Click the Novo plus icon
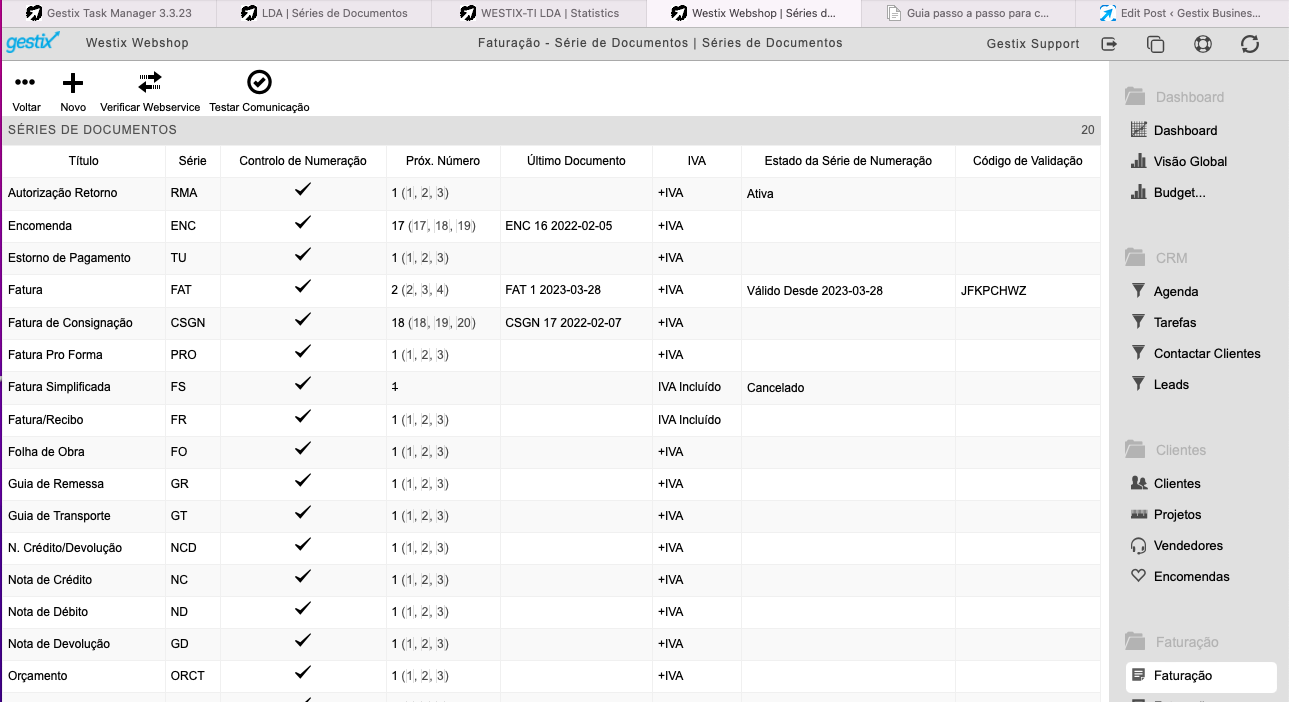The image size is (1289, 702). click(73, 83)
